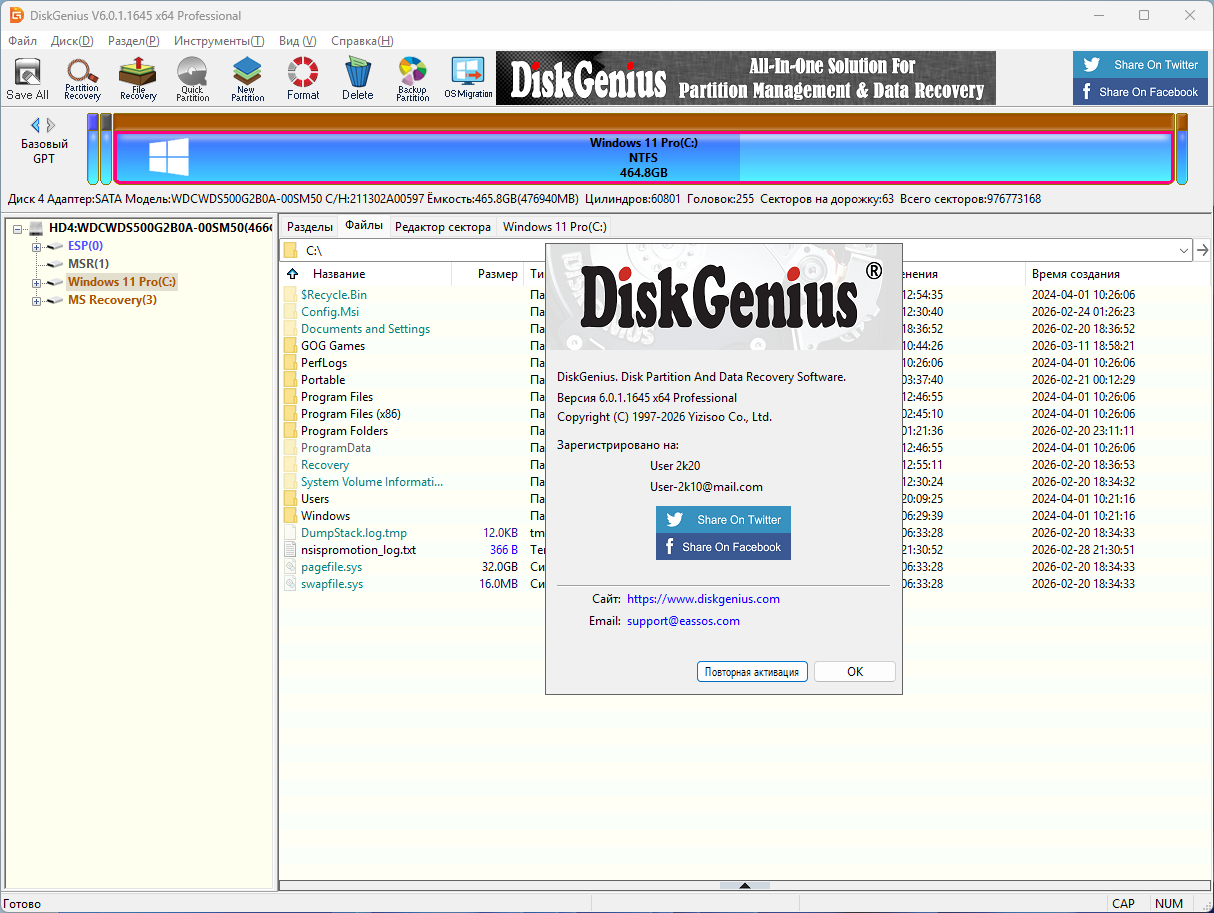Click Share On Twitter in the top banner

tap(1140, 65)
